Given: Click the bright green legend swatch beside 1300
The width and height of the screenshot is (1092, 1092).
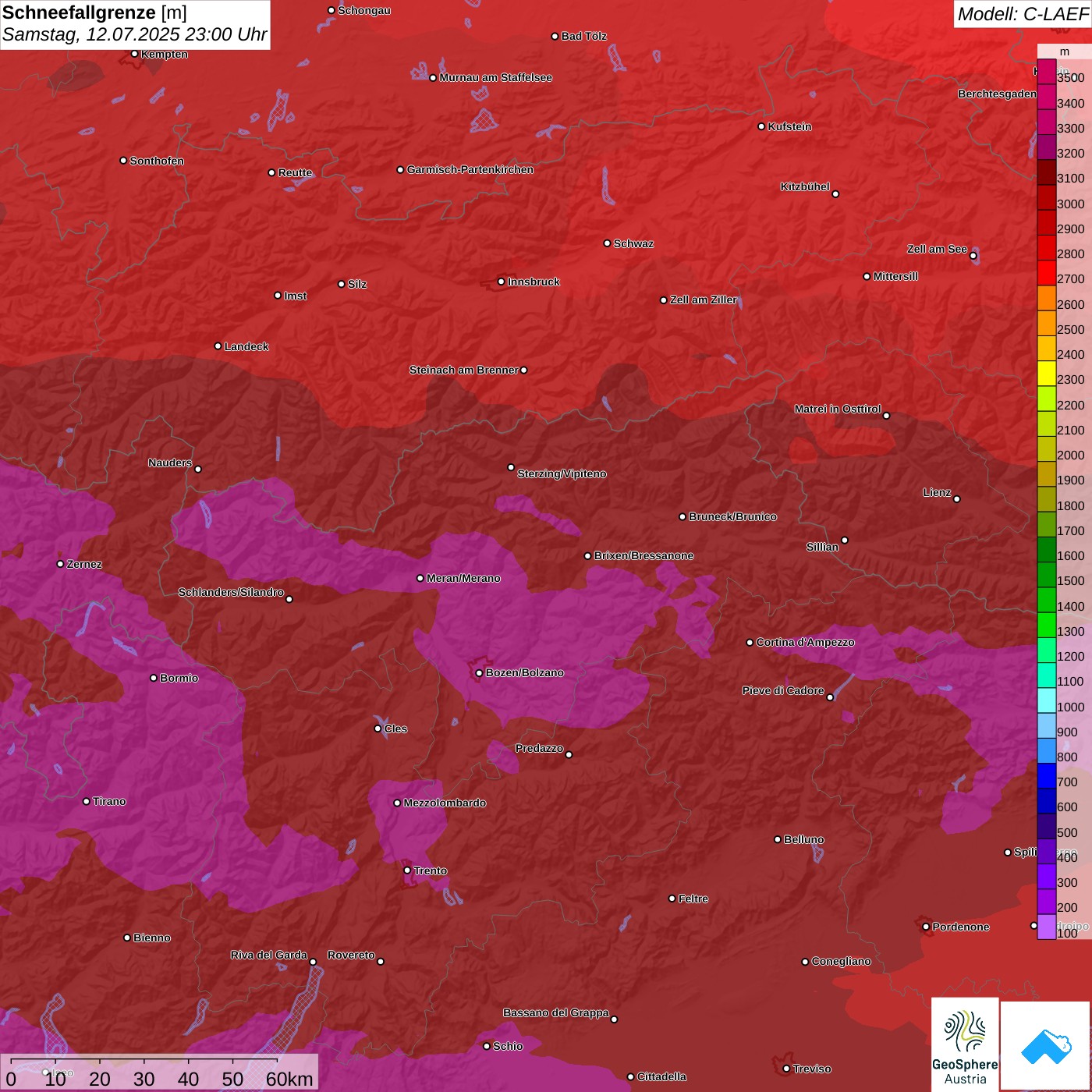Looking at the screenshot, I should pyautogui.click(x=1046, y=626).
